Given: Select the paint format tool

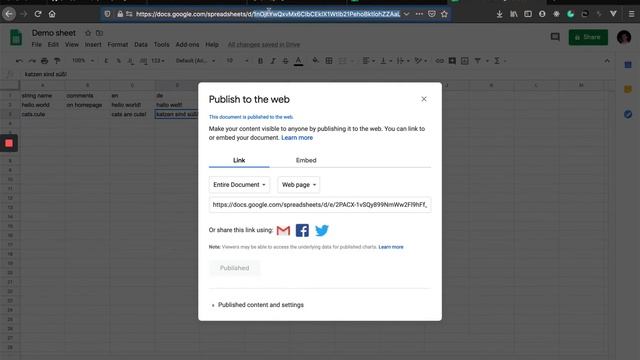Looking at the screenshot, I should pyautogui.click(x=57, y=61).
